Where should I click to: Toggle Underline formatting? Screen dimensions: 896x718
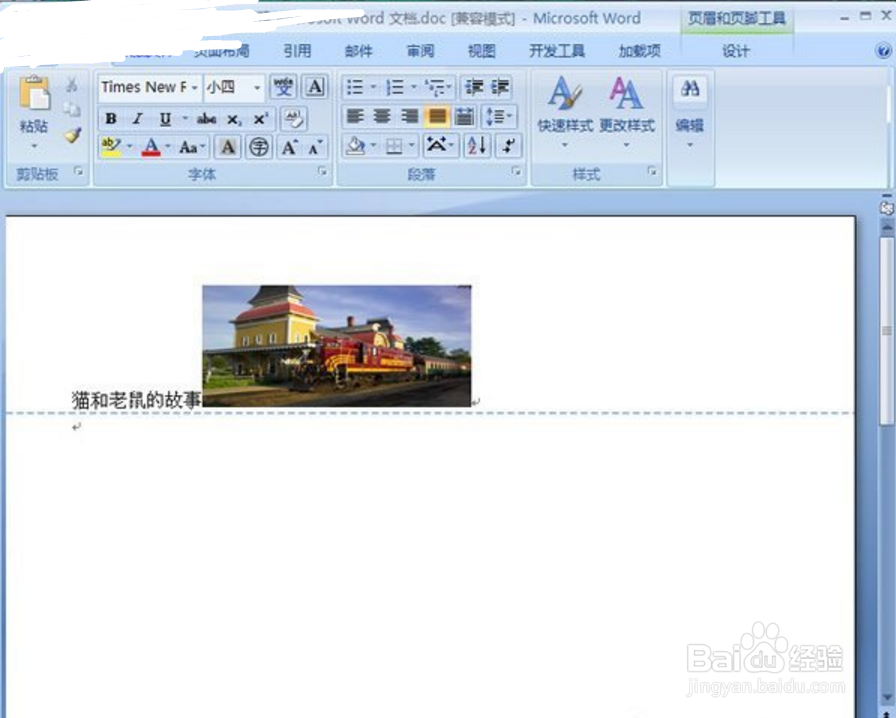coord(165,119)
